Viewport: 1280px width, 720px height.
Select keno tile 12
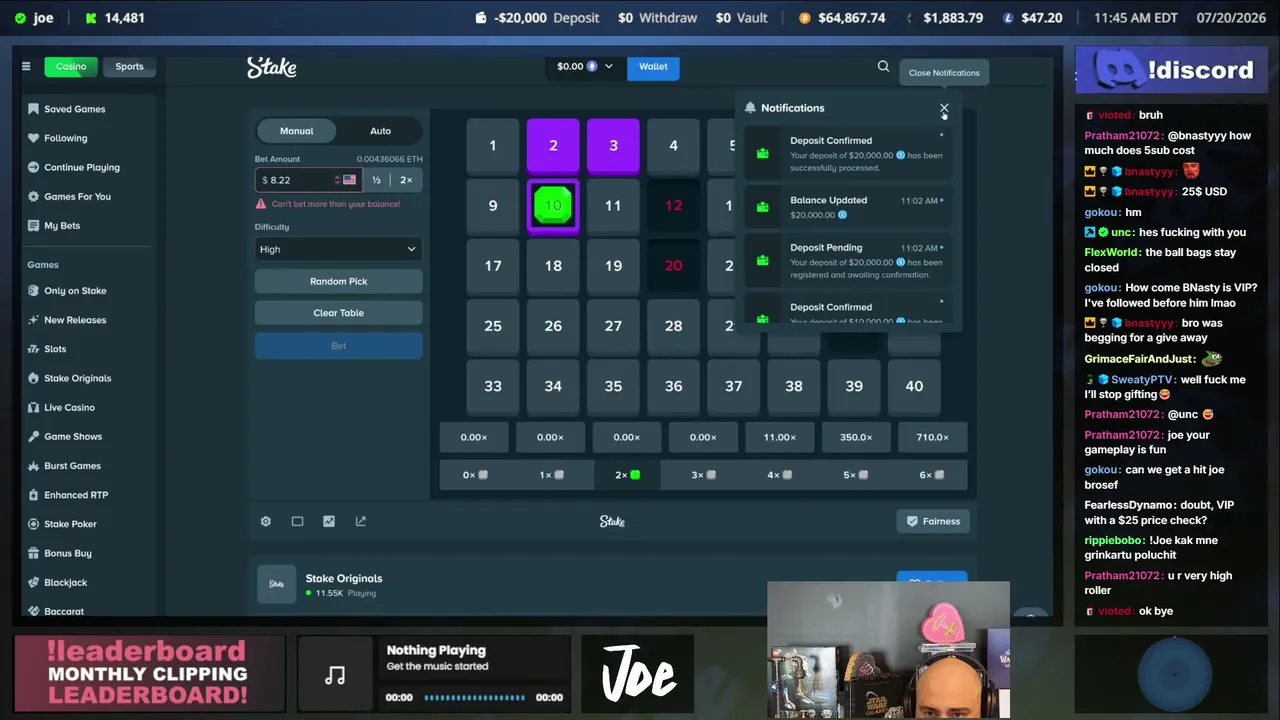pos(673,206)
